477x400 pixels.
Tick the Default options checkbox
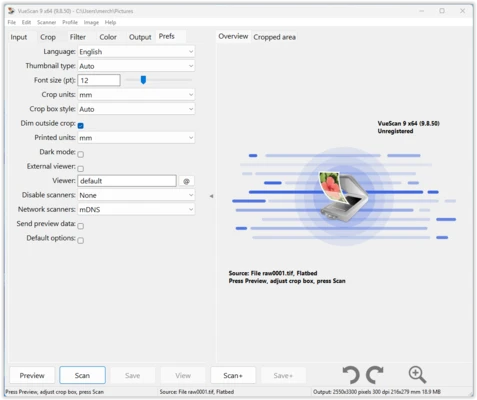pos(81,240)
